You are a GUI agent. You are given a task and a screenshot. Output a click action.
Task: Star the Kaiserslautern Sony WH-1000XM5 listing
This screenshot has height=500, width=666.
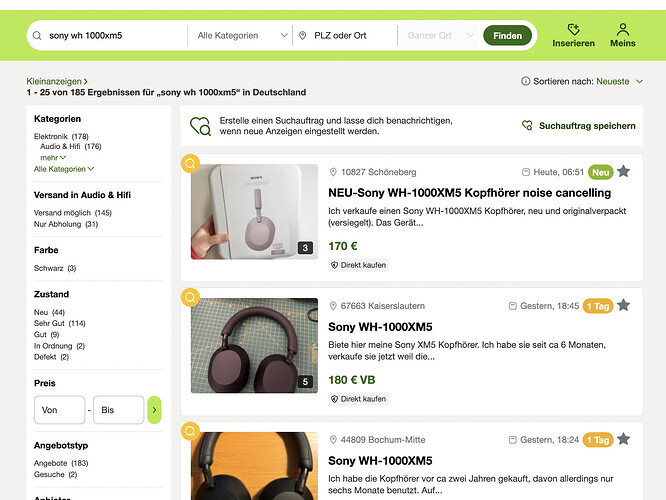(x=624, y=305)
